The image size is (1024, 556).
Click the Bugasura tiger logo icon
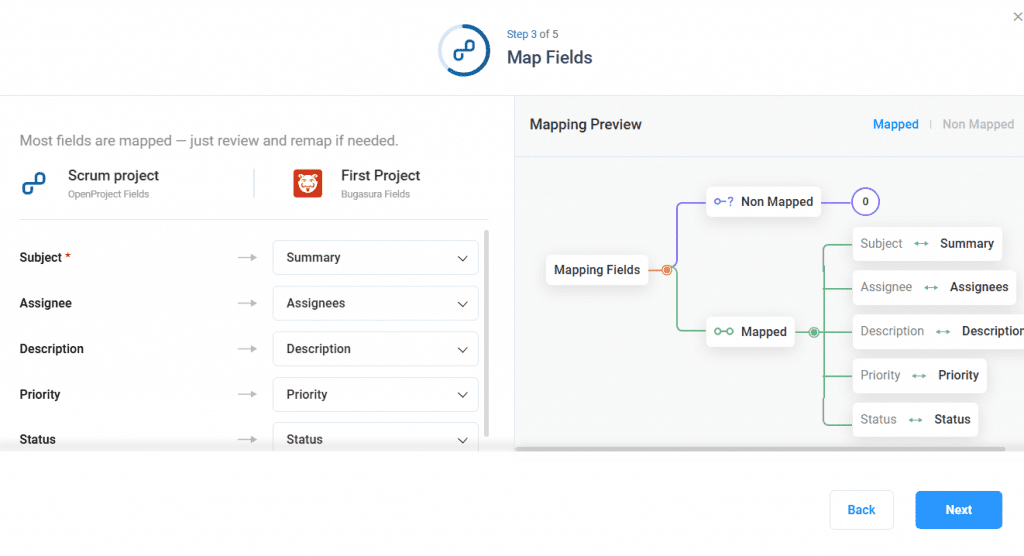[x=307, y=184]
